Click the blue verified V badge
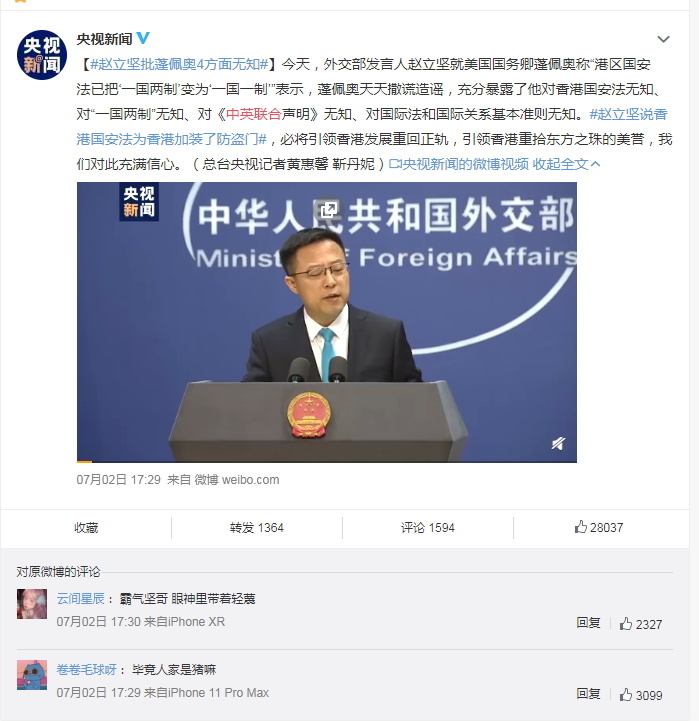 point(143,38)
